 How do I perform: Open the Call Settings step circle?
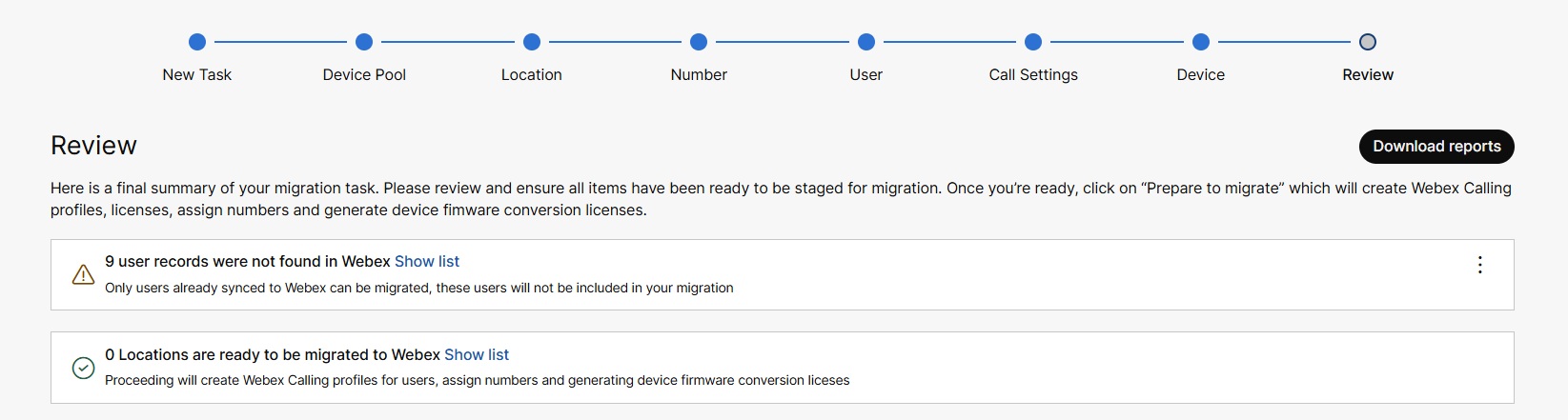click(1033, 42)
